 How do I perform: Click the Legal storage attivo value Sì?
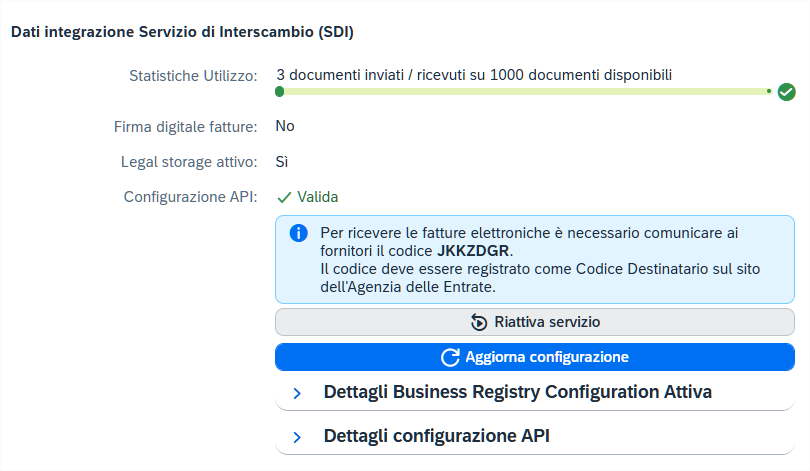[282, 162]
